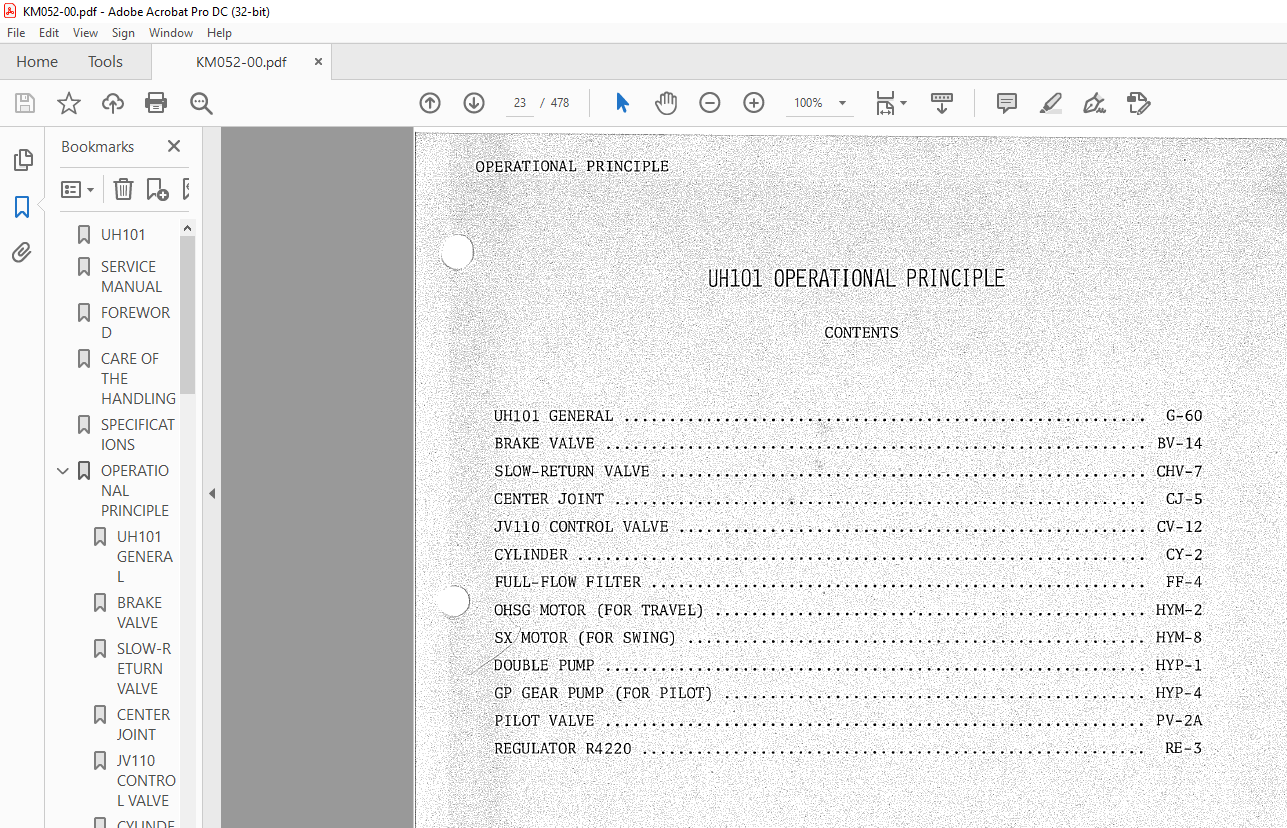The height and width of the screenshot is (828, 1287).
Task: Choose the Selection arrow tool
Action: 622,103
